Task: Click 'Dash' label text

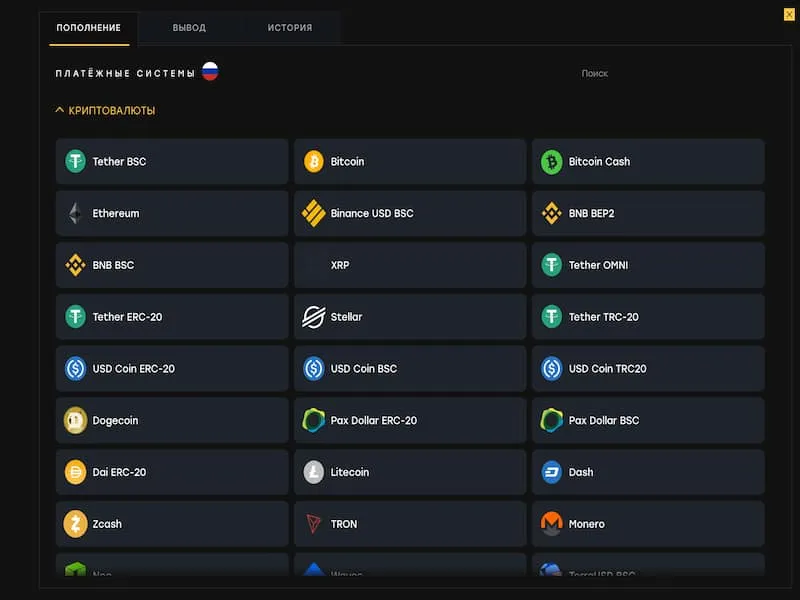Action: coord(581,472)
